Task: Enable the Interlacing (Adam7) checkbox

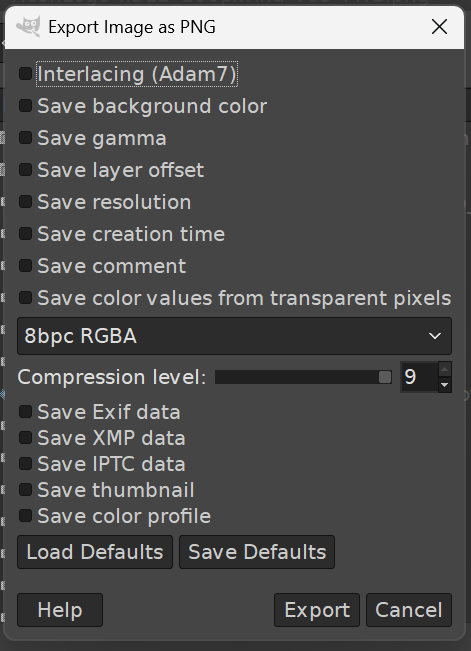Action: pos(25,74)
